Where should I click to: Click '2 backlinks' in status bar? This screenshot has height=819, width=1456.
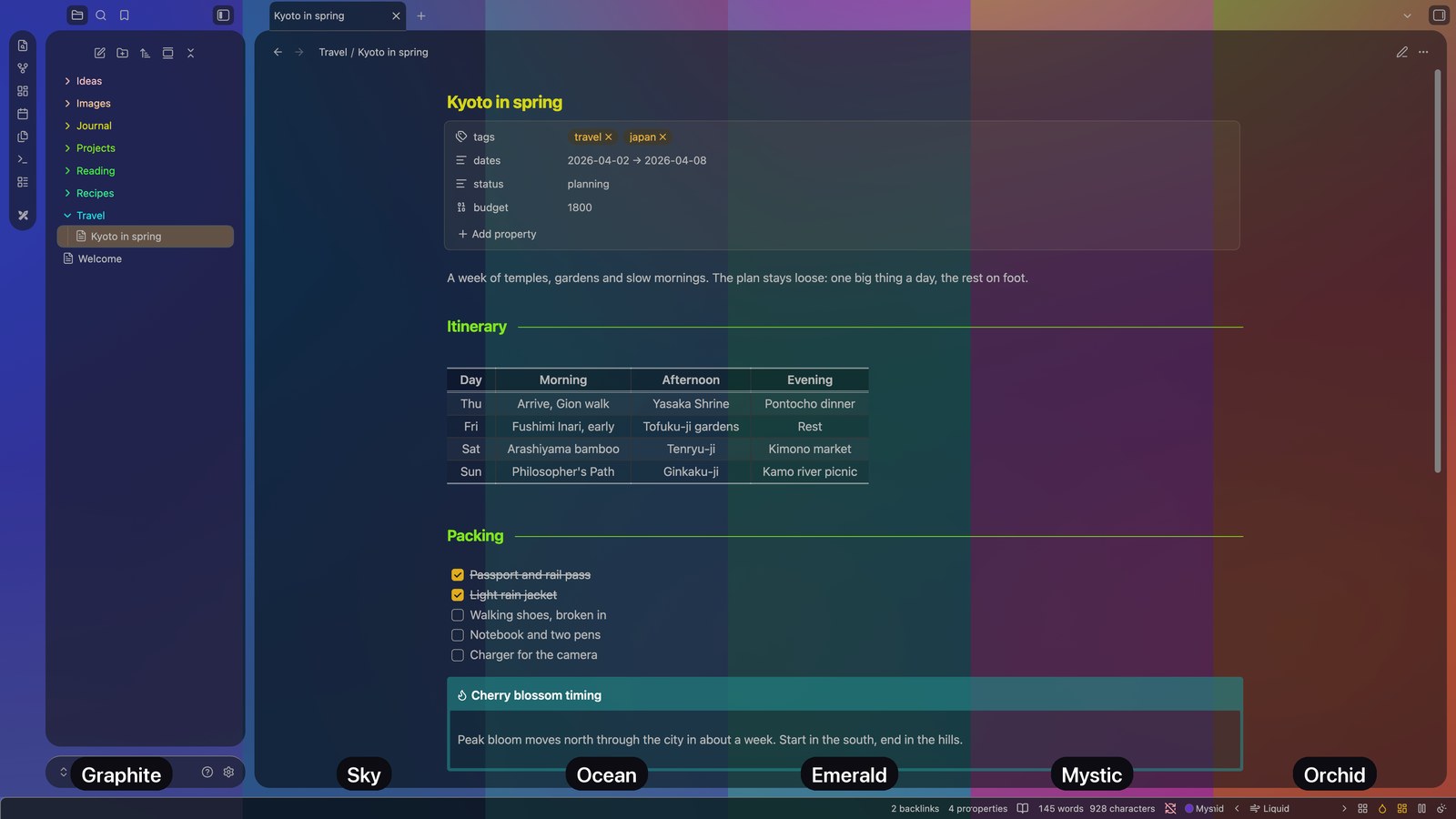(915, 808)
